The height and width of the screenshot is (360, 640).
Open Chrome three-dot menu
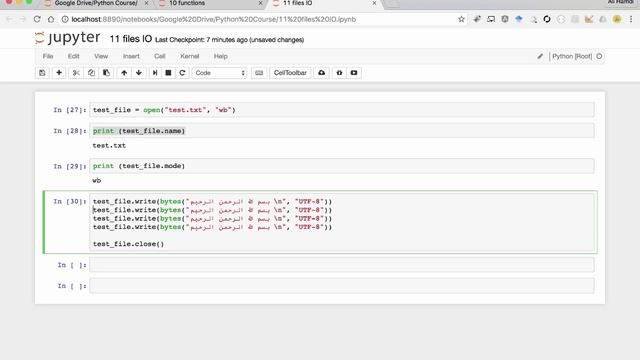pyautogui.click(x=631, y=19)
